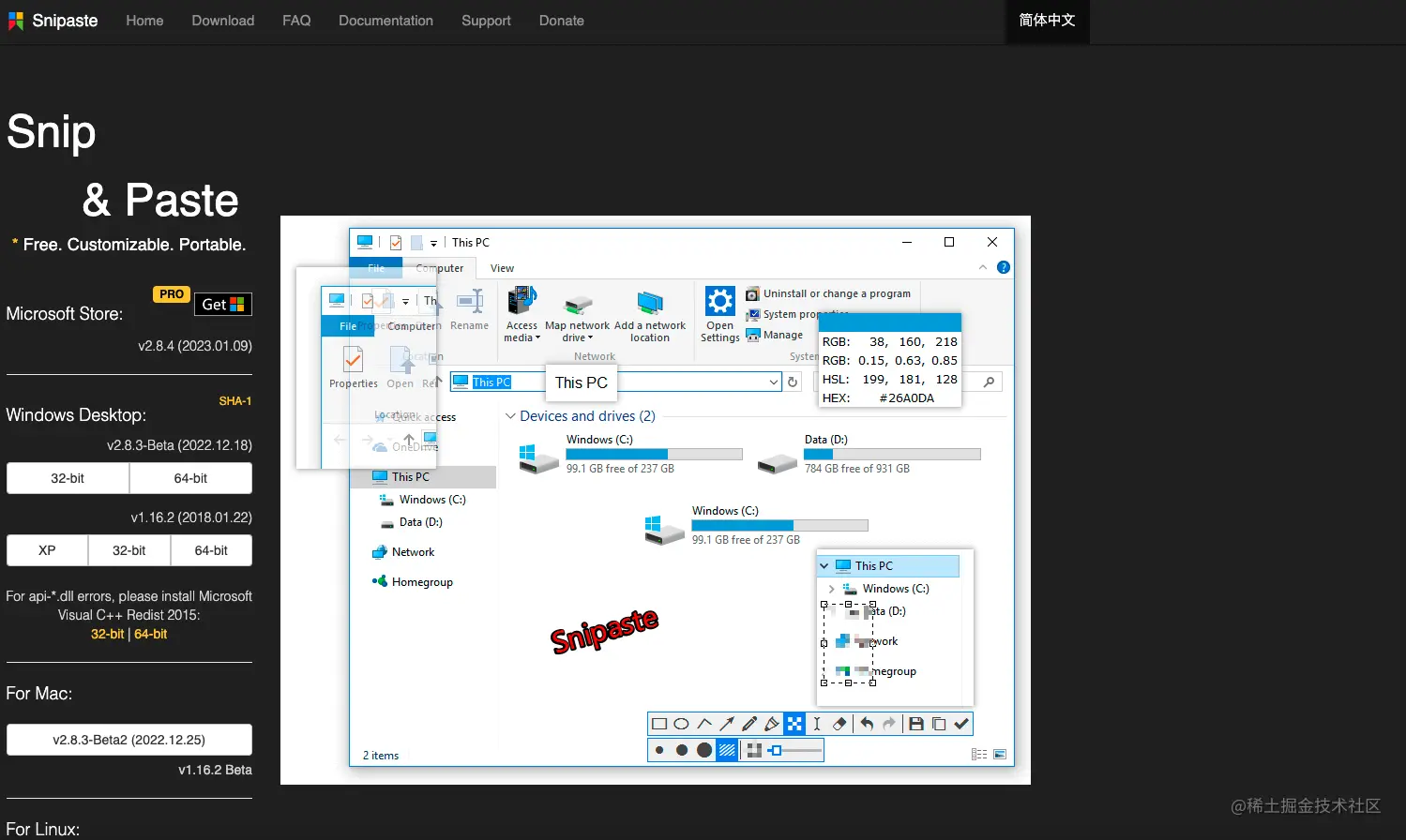Download Mac v2.8.3-Beta2 (2022.12.25)
This screenshot has width=1406, height=840.
[129, 740]
